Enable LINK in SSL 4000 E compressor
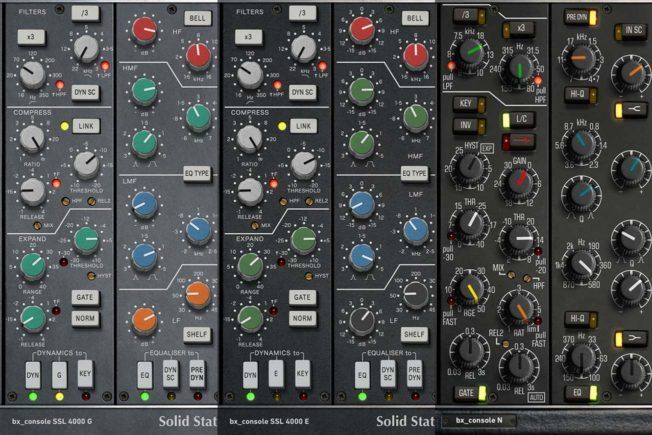 click(x=304, y=126)
